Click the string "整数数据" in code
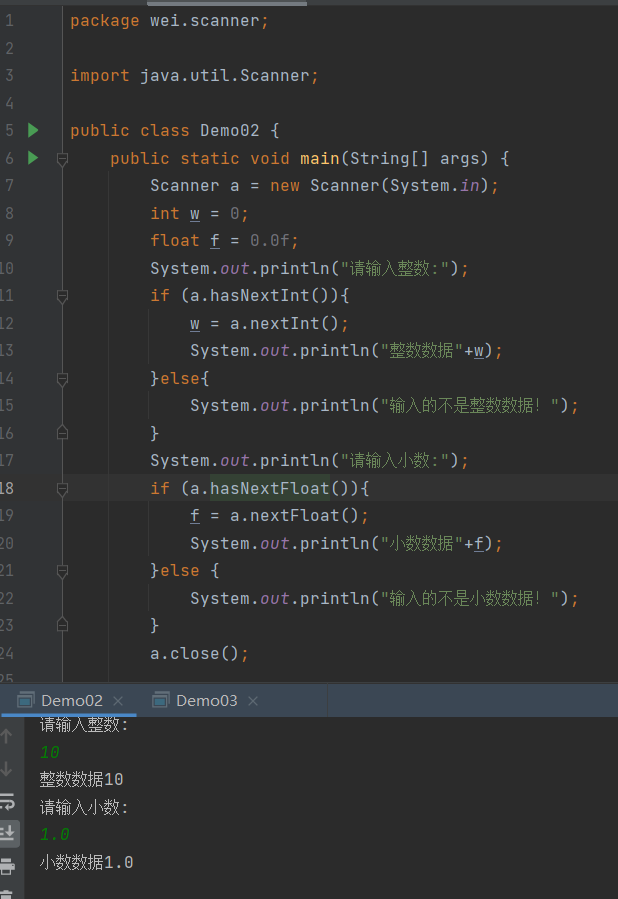Screen dimensions: 618x899 (421, 351)
